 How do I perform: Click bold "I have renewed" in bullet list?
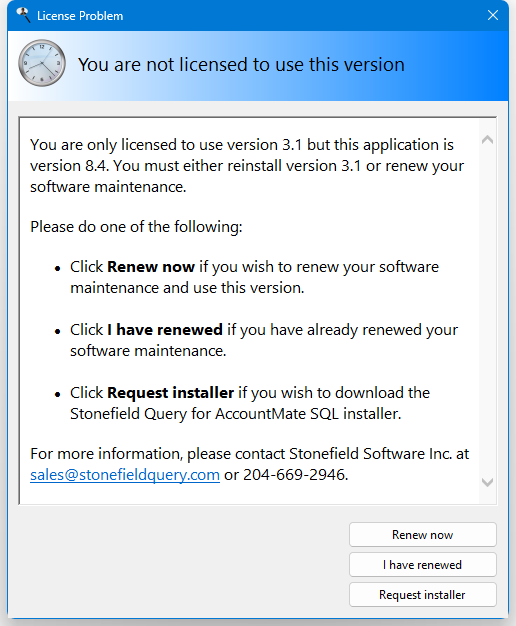click(165, 330)
